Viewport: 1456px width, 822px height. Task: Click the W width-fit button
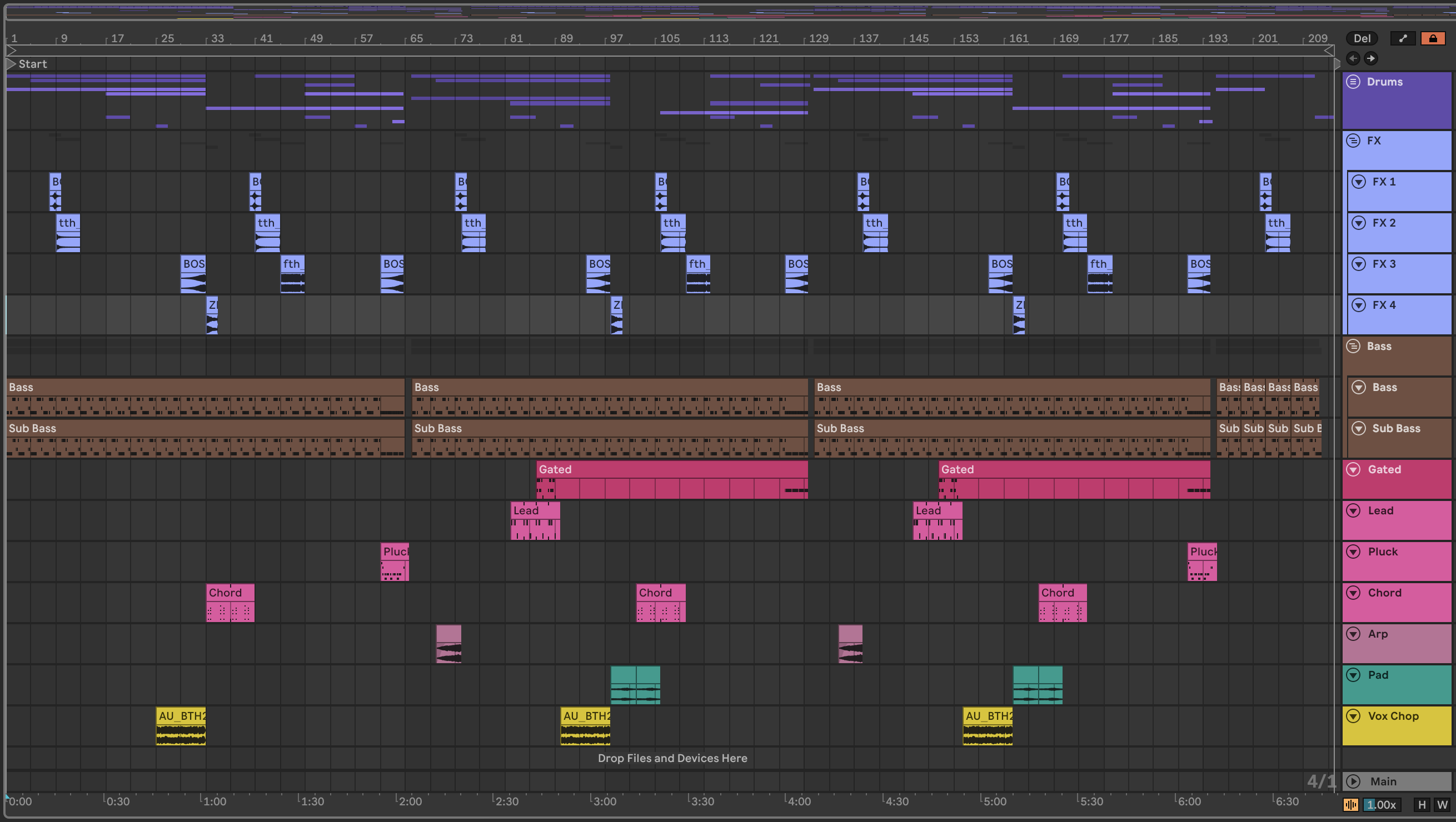1443,804
